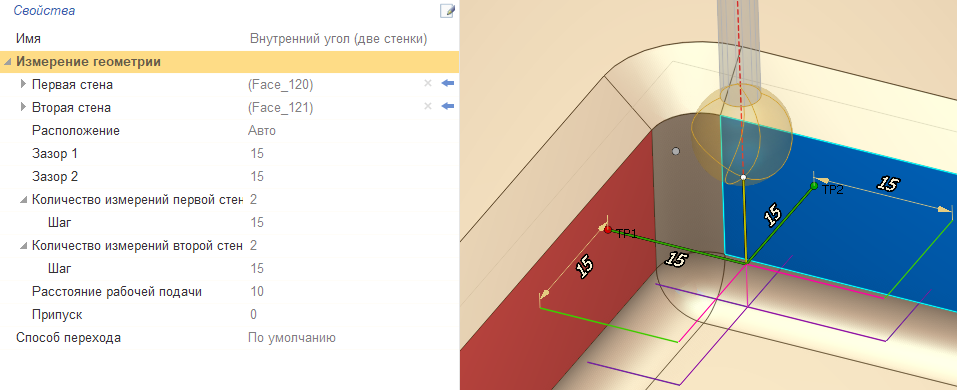
Task: Clear the Вторая стена selection with its X
Action: coord(428,107)
